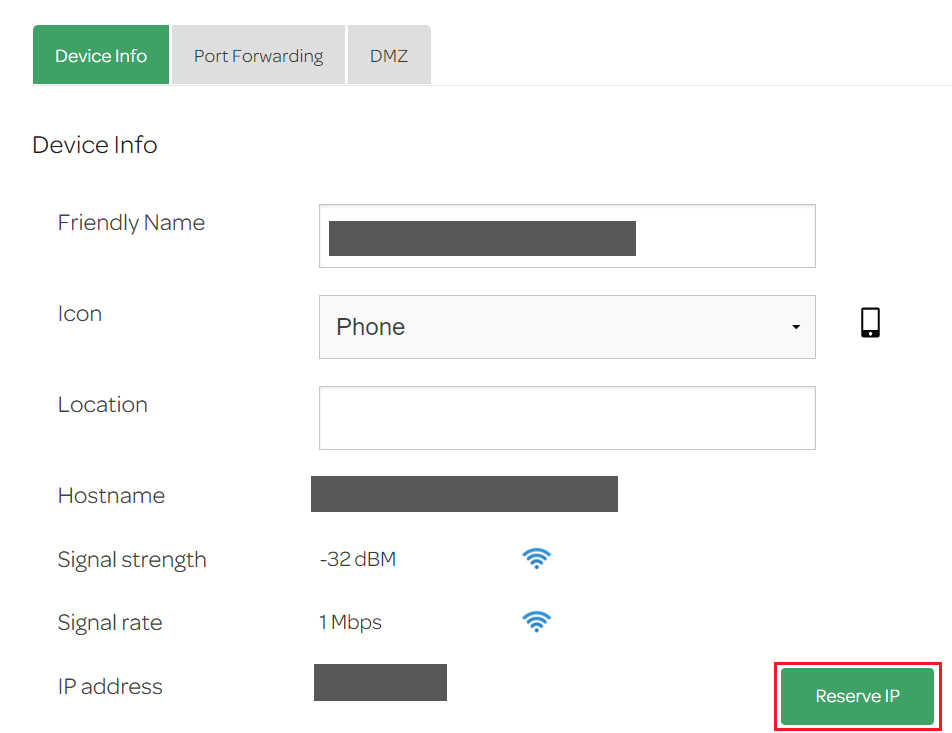The height and width of the screenshot is (733, 952).
Task: Open the DMZ tab
Action: [x=389, y=55]
